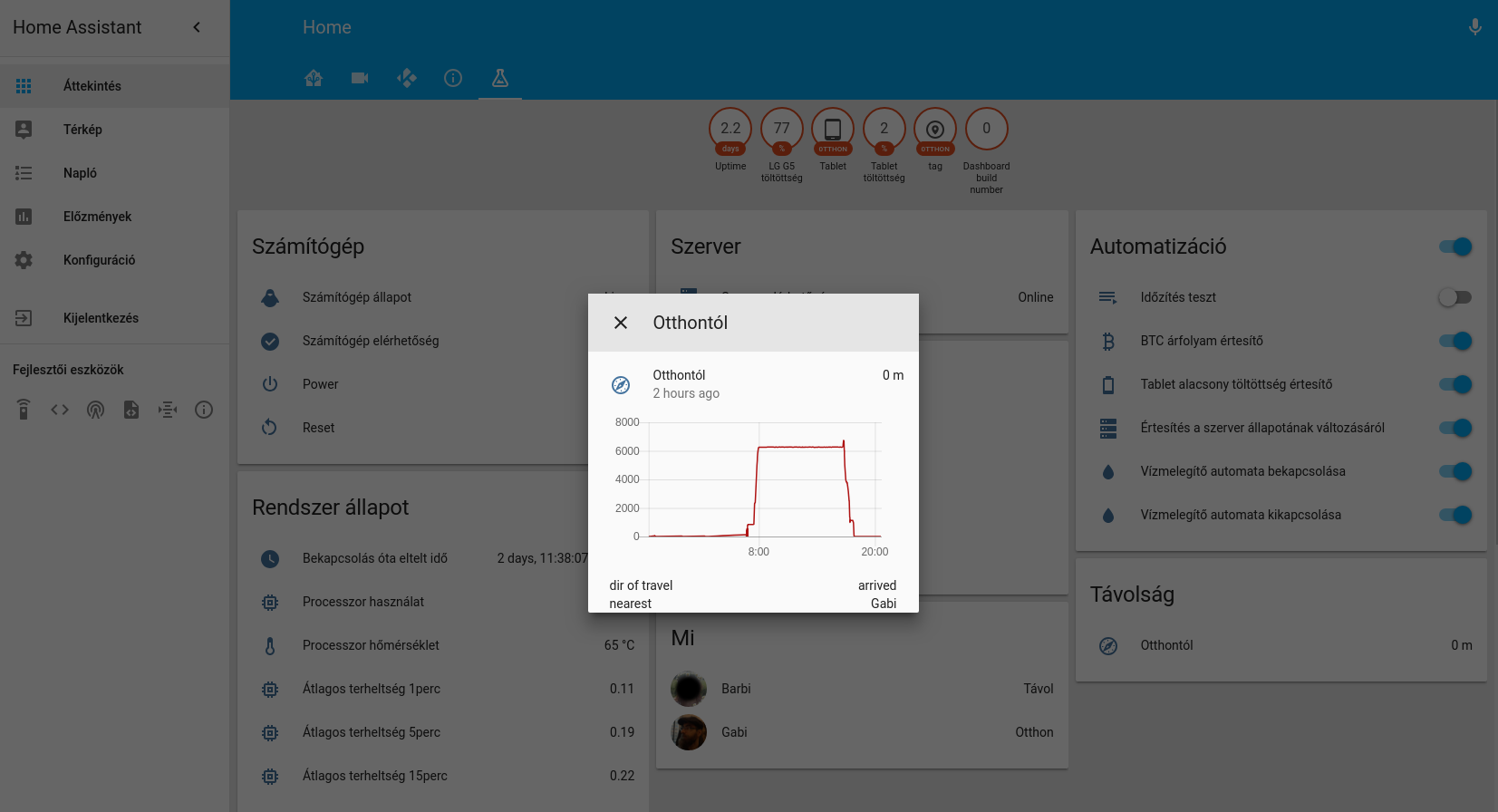Open the Events broadcast developer tool

[95, 410]
